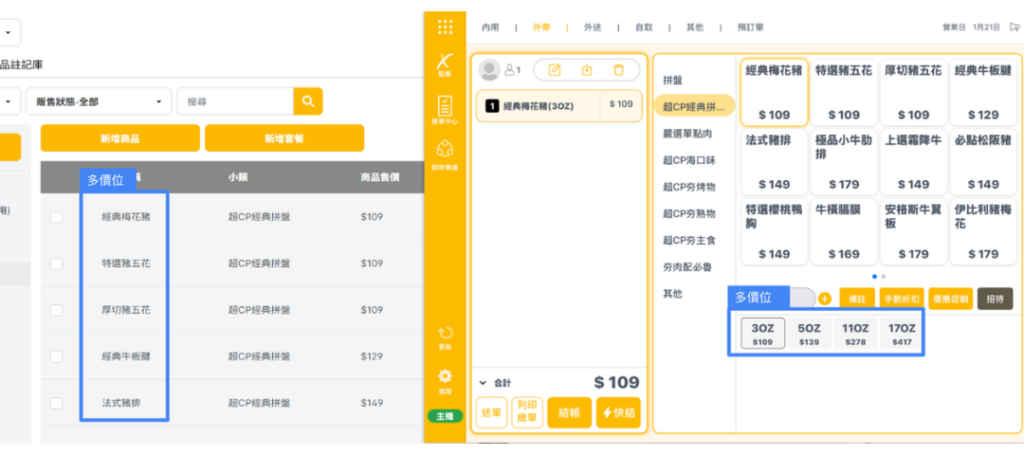Tick the checkbox for 法式豬排 row
Image resolution: width=1024 pixels, height=455 pixels.
[56, 403]
